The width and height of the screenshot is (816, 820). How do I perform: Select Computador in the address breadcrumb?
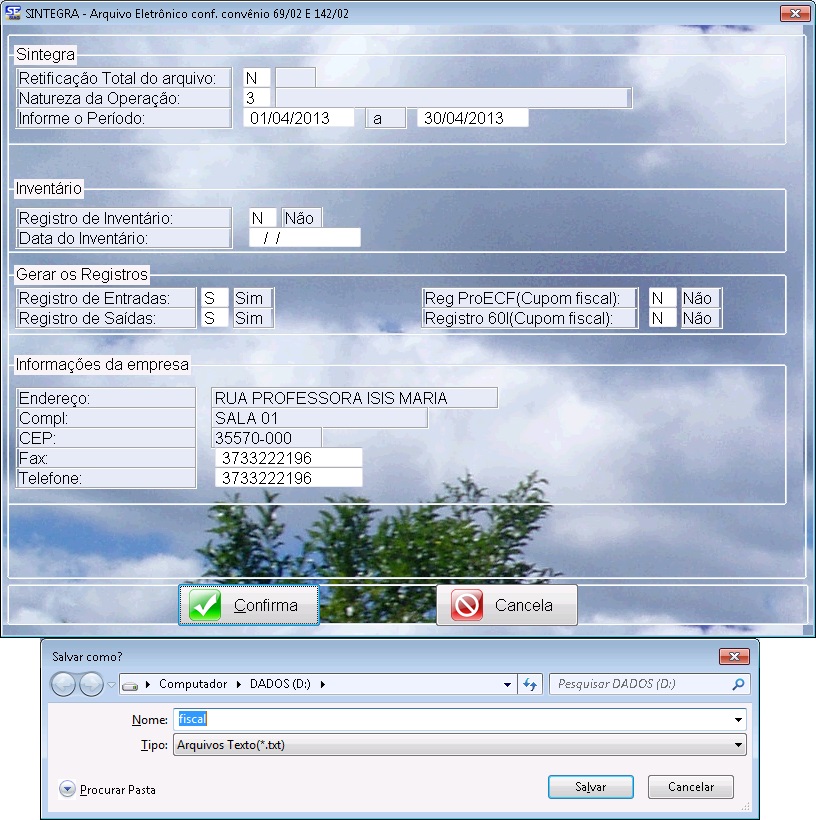point(193,684)
